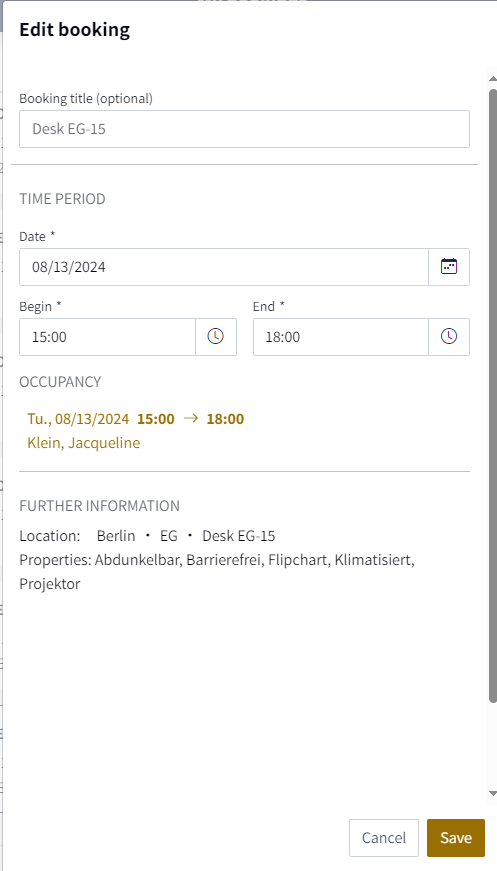
Task: Open the End time clock picker
Action: 449,337
